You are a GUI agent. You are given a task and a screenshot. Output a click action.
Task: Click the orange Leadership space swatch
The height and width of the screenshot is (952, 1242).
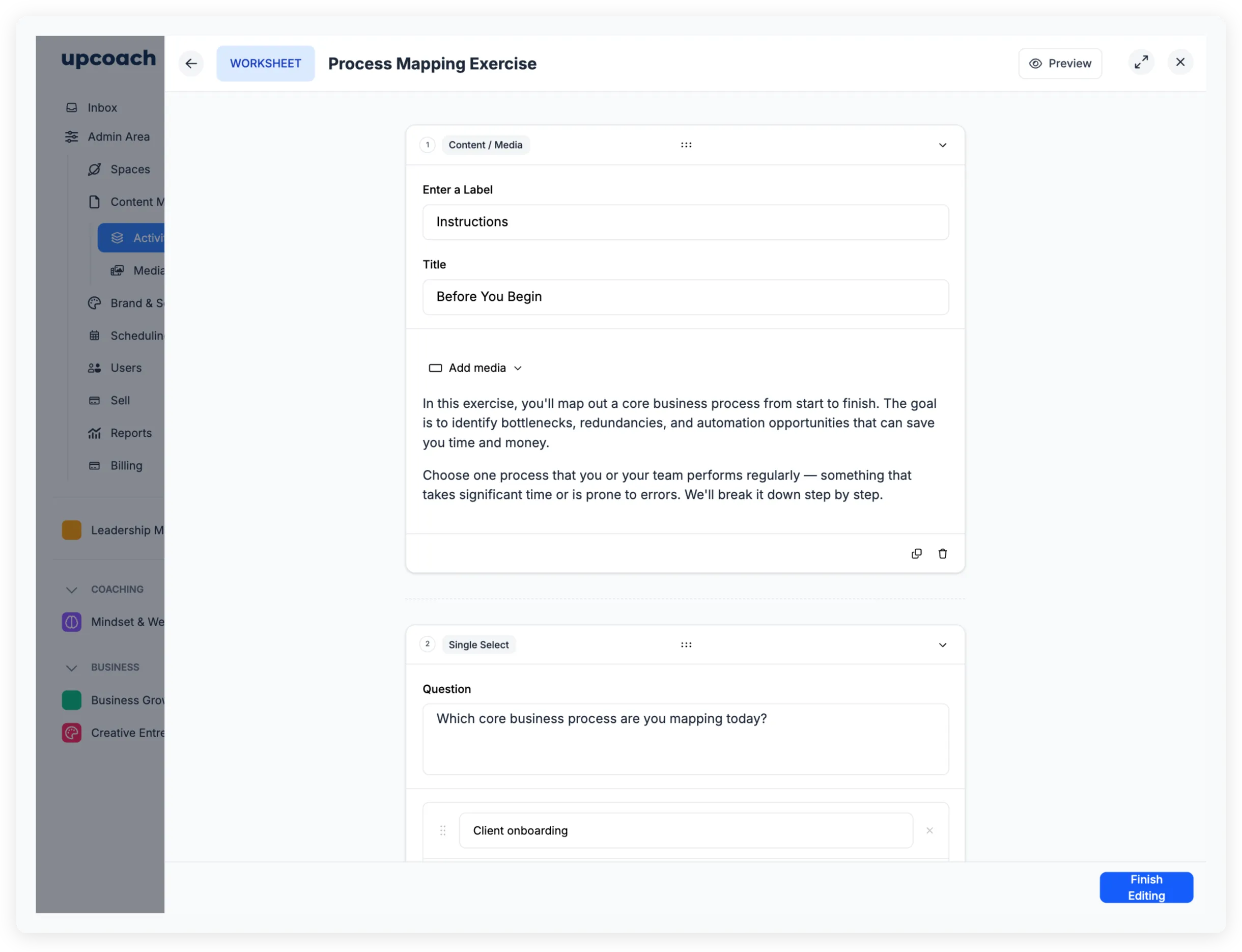click(71, 530)
